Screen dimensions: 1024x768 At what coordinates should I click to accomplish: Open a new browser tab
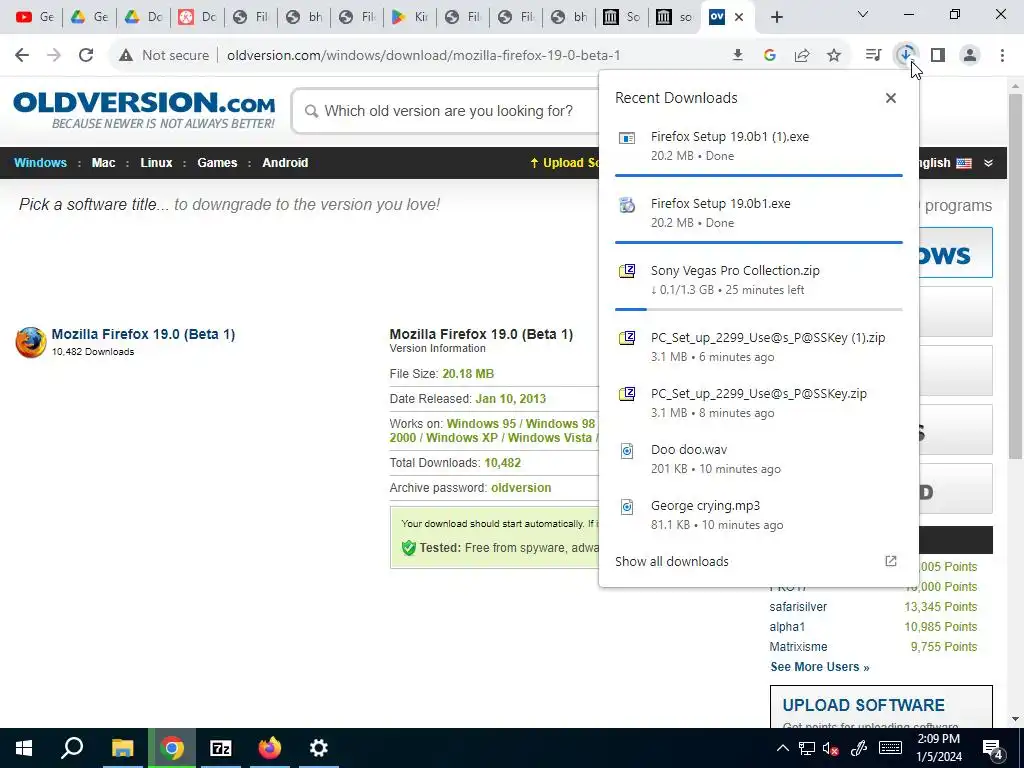tap(776, 18)
